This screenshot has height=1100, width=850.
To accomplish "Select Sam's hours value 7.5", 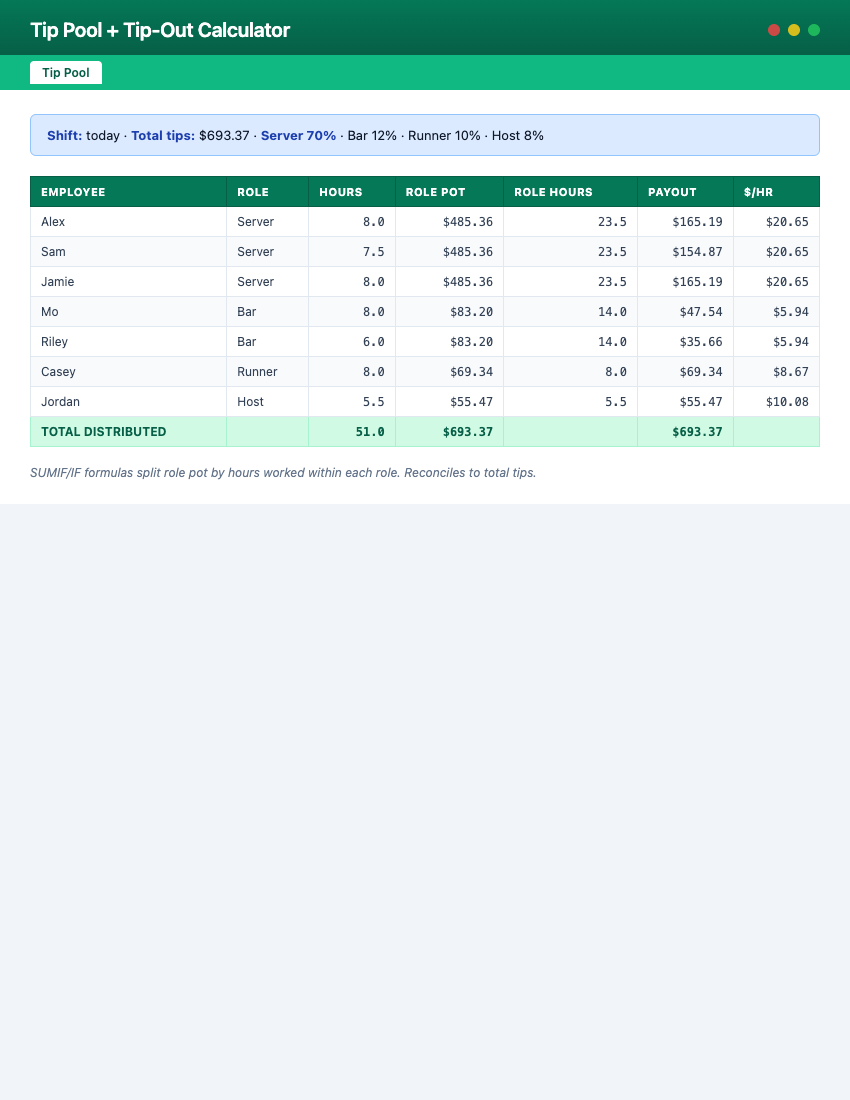I will (x=352, y=252).
